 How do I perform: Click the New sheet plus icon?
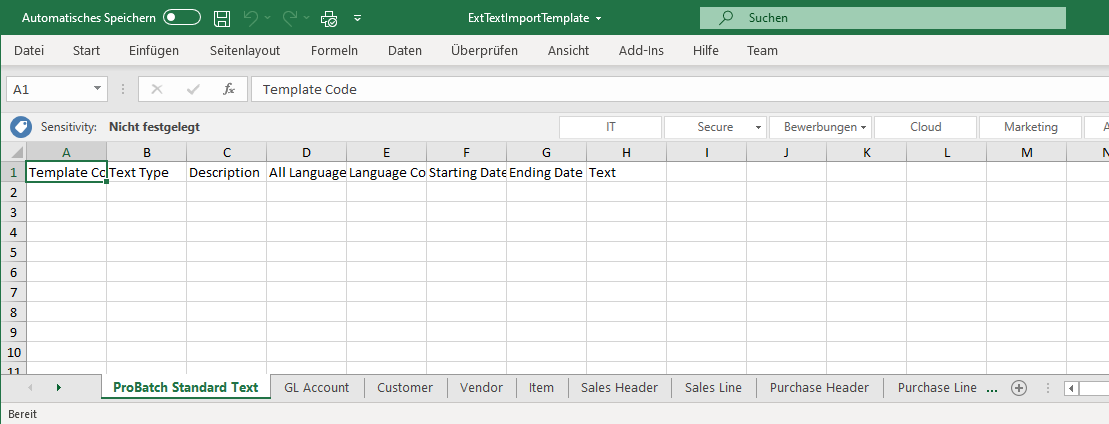coord(1018,387)
